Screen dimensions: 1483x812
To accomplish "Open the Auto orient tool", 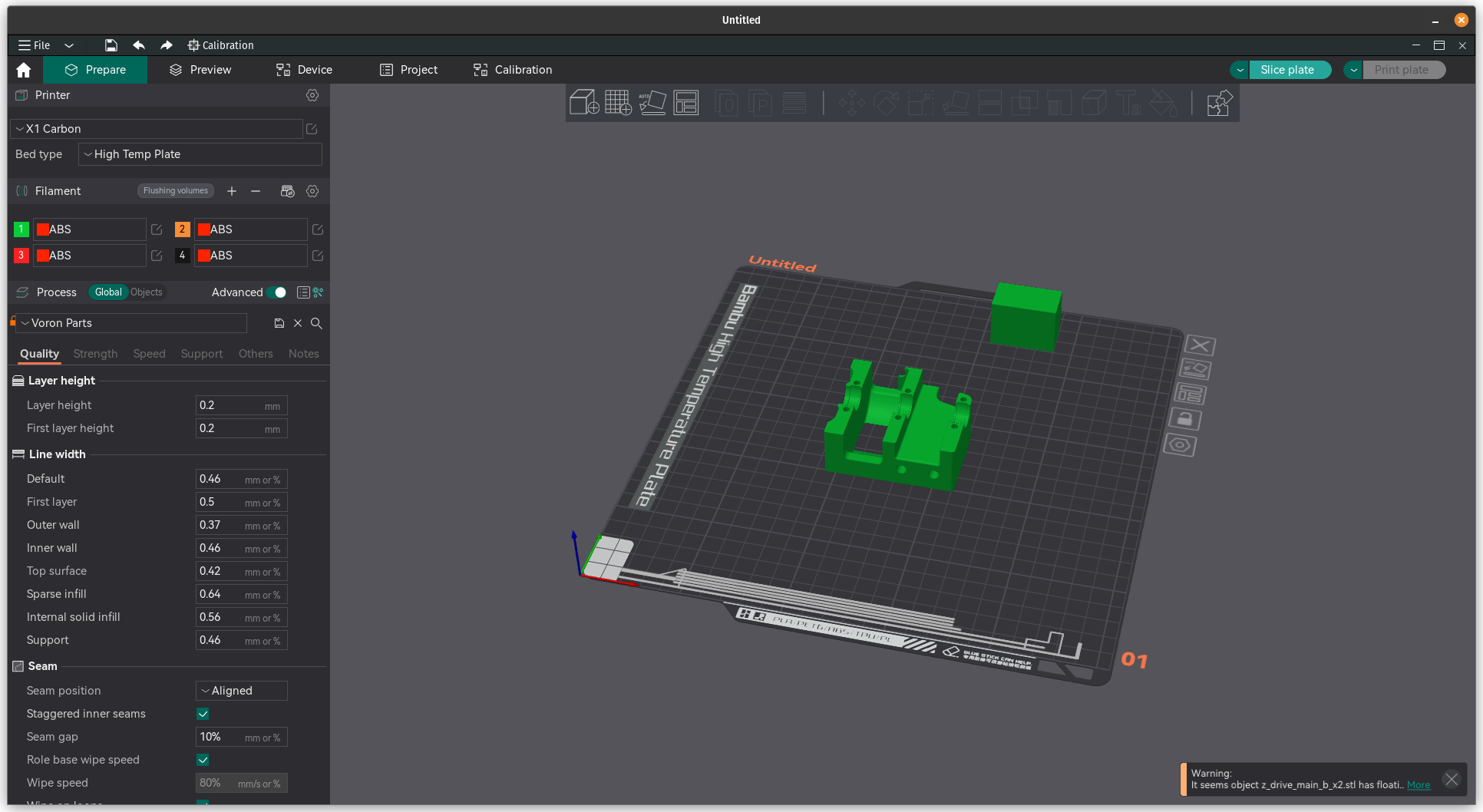I will pyautogui.click(x=653, y=102).
